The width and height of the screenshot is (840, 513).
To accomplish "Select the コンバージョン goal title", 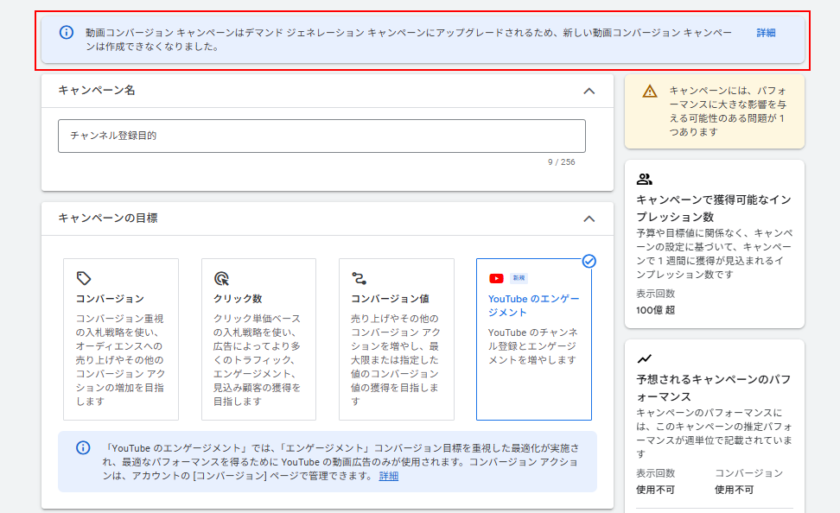I will click(x=110, y=299).
